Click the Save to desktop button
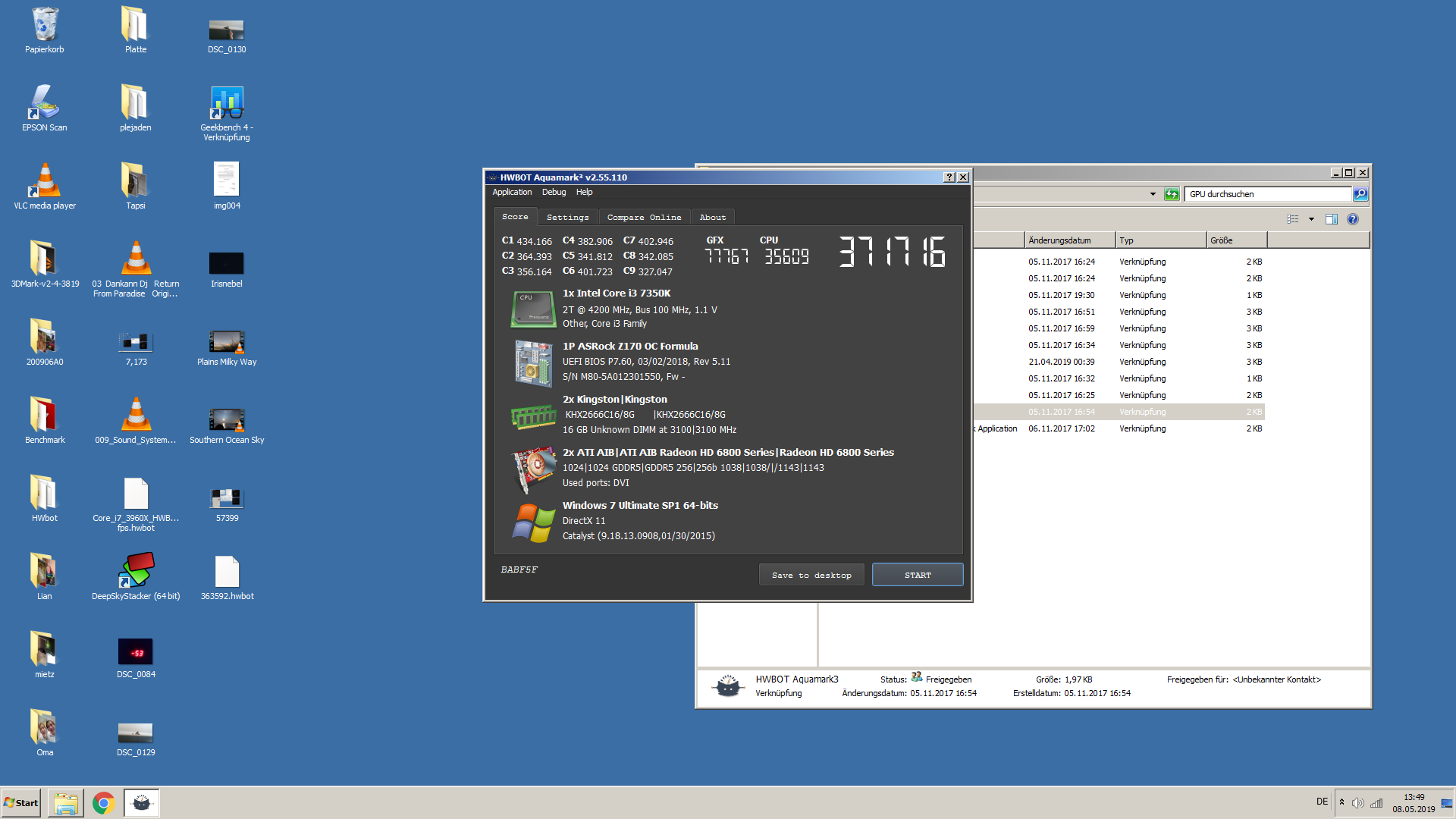The image size is (1456, 819). [x=811, y=575]
